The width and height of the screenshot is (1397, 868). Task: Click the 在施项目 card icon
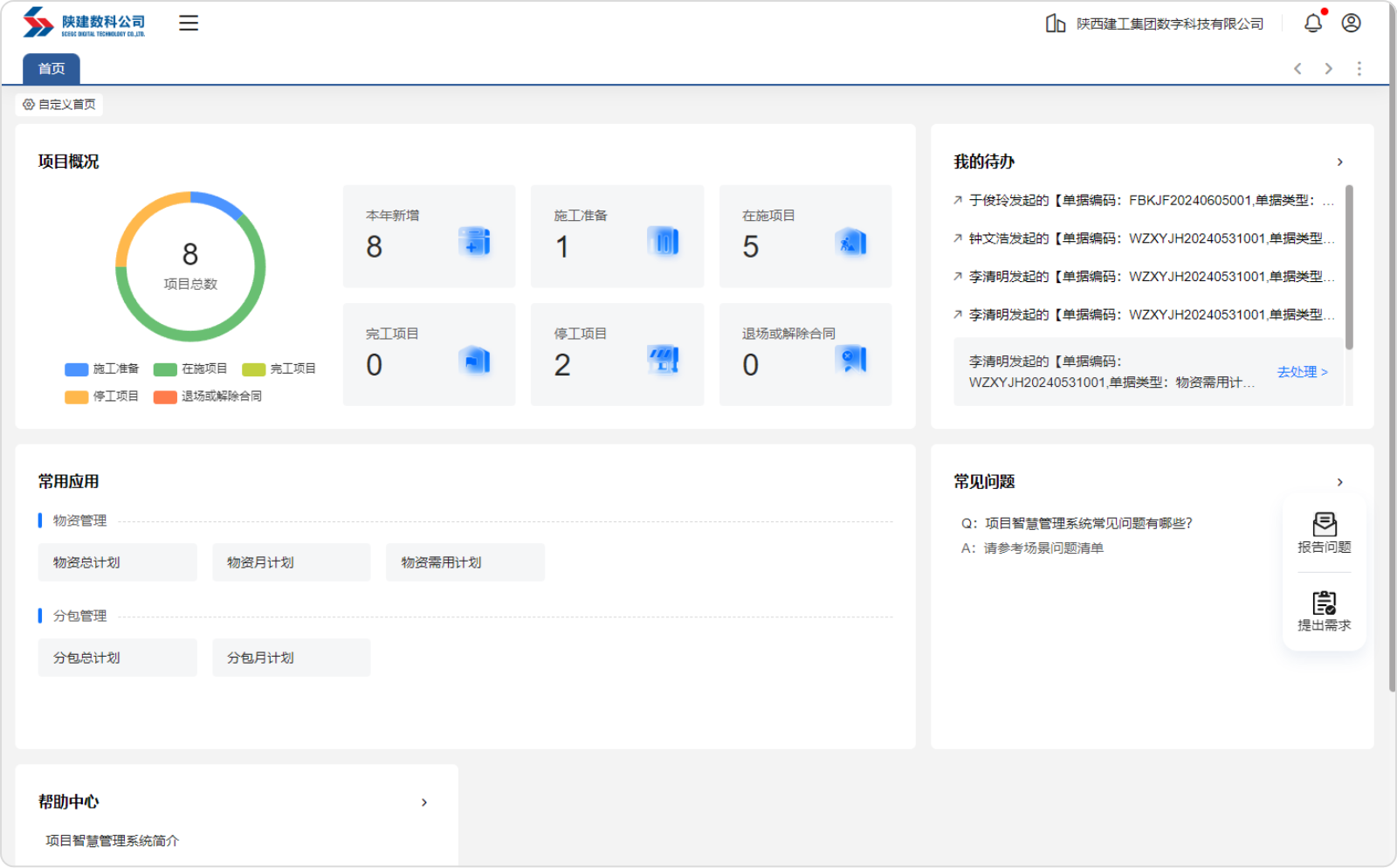coord(851,241)
